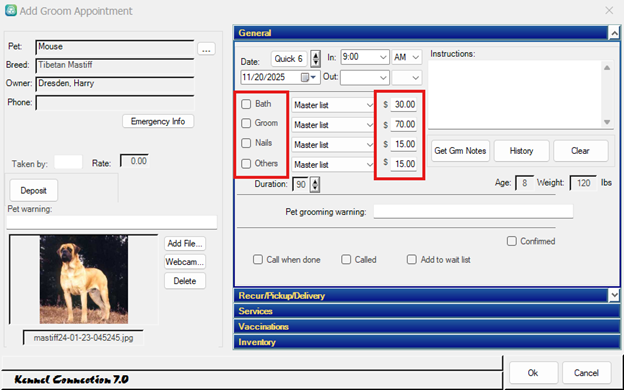The height and width of the screenshot is (390, 624).
Task: Click the pet lookup ellipsis button
Action: click(206, 49)
